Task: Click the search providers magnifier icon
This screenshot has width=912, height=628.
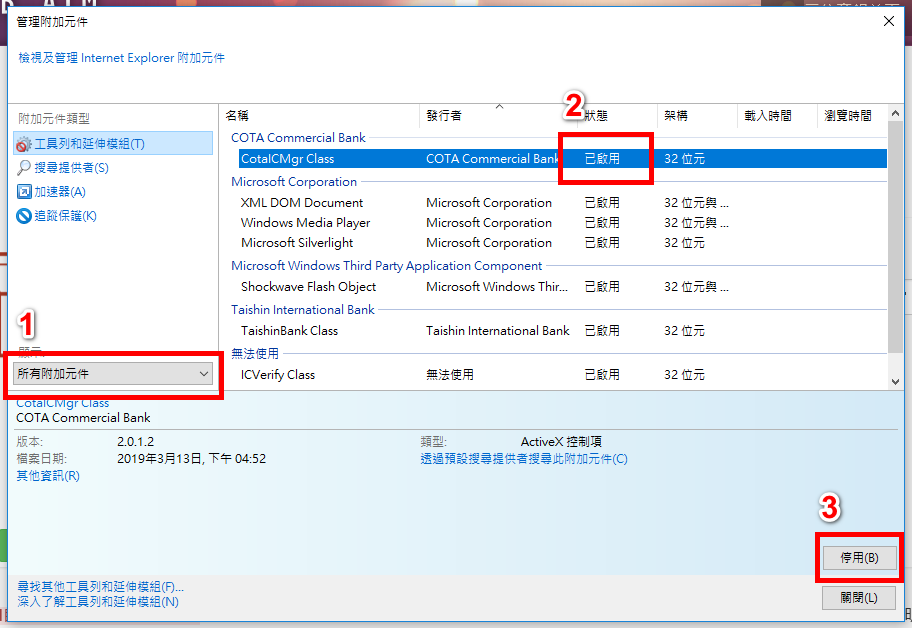Action: (x=24, y=168)
